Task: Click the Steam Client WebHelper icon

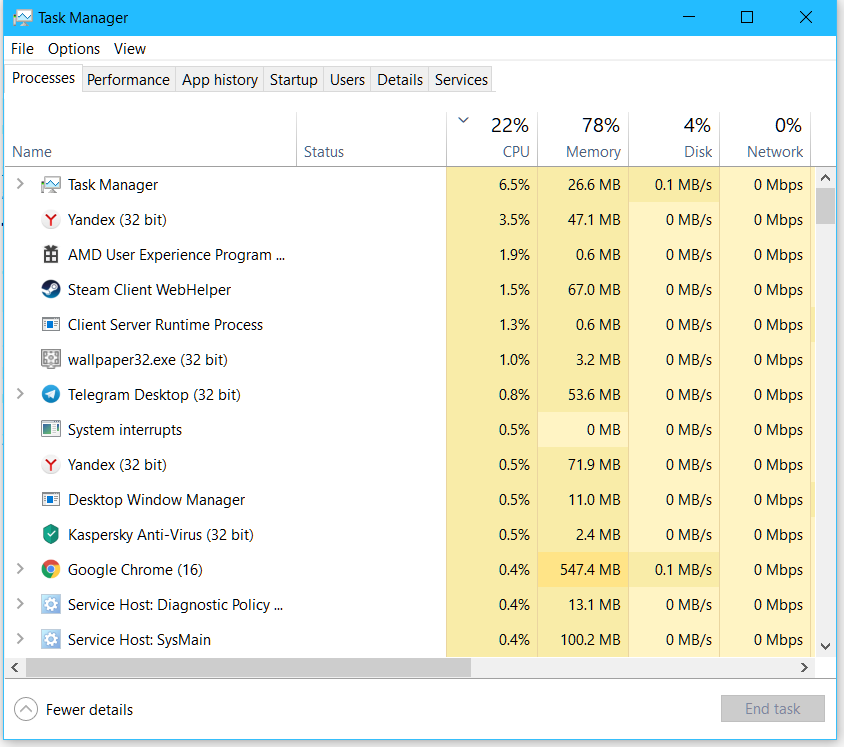Action: click(x=51, y=290)
